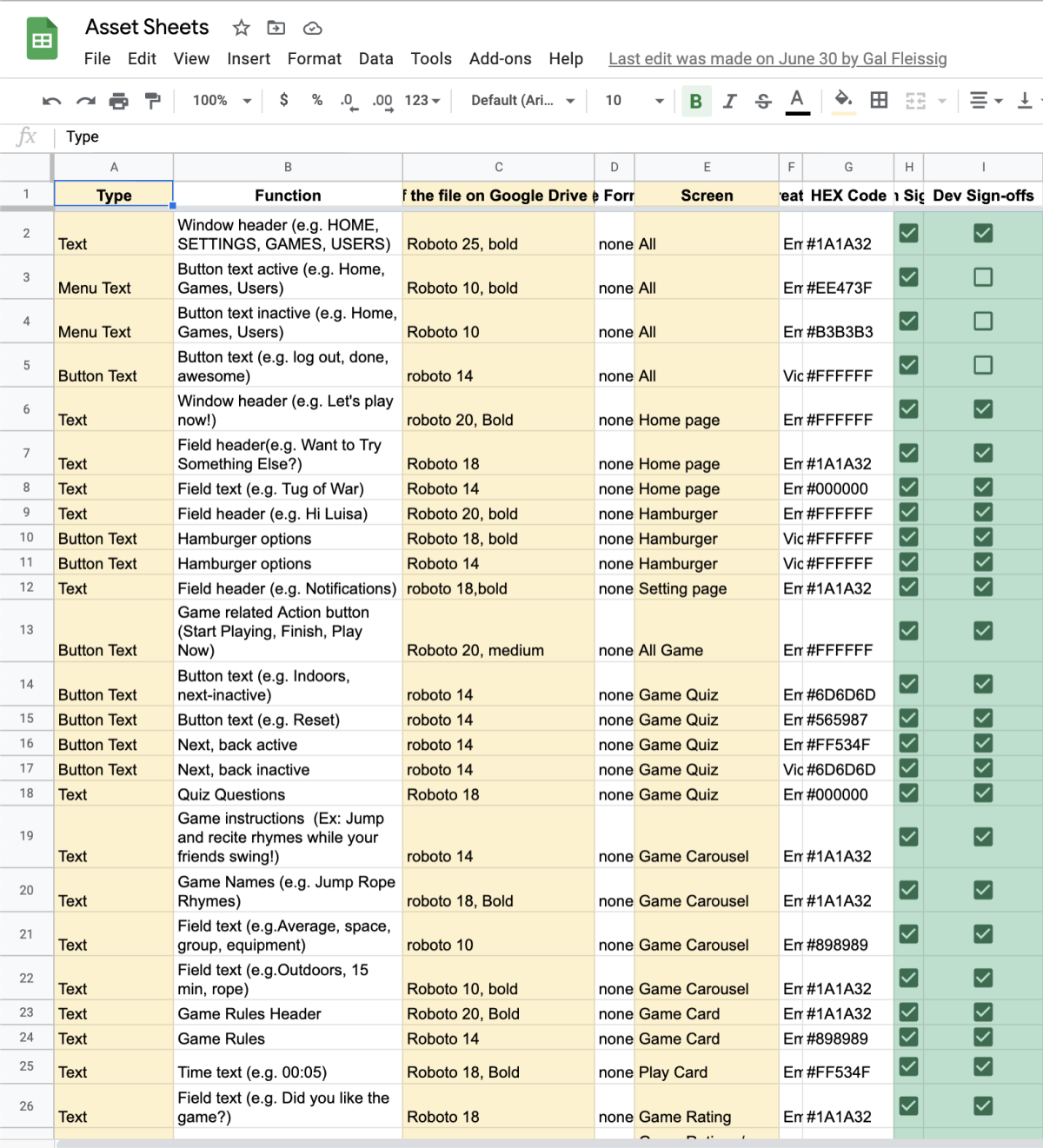
Task: Open the 100% zoom dropdown
Action: (x=222, y=101)
